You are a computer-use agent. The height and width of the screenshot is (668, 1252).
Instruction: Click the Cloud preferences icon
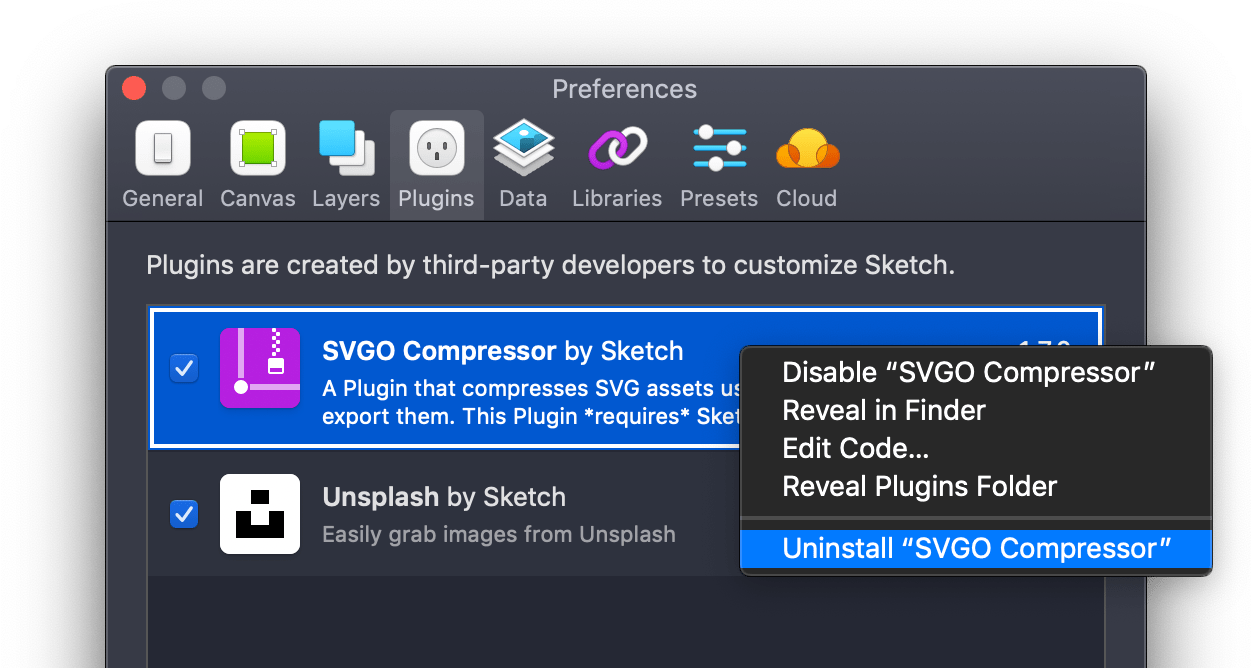point(806,148)
